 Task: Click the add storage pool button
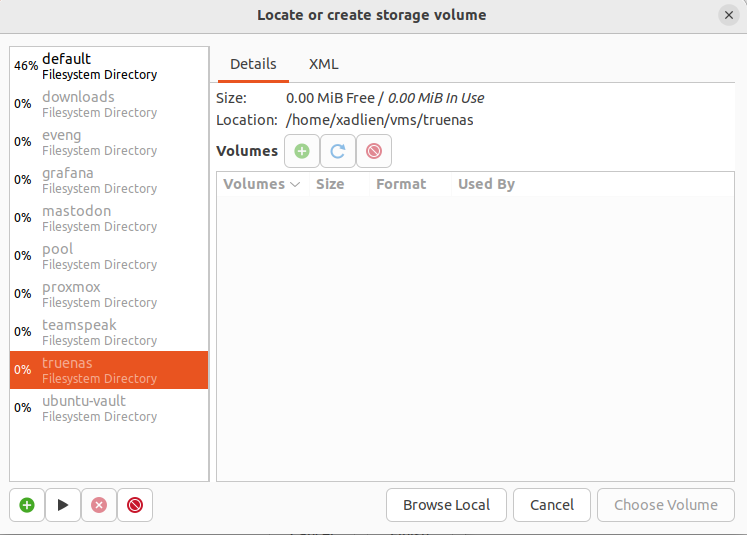27,505
